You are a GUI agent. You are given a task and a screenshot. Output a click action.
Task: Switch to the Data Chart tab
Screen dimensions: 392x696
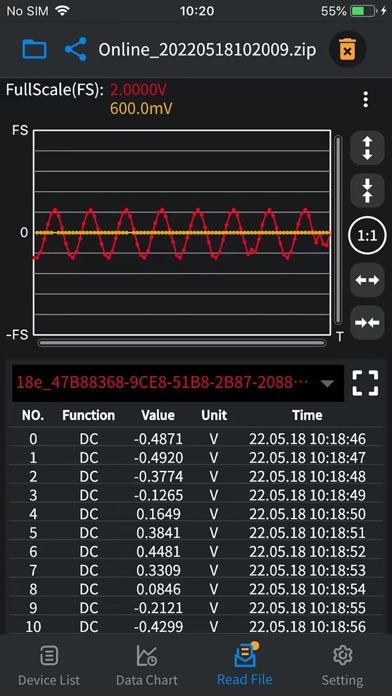(x=147, y=666)
